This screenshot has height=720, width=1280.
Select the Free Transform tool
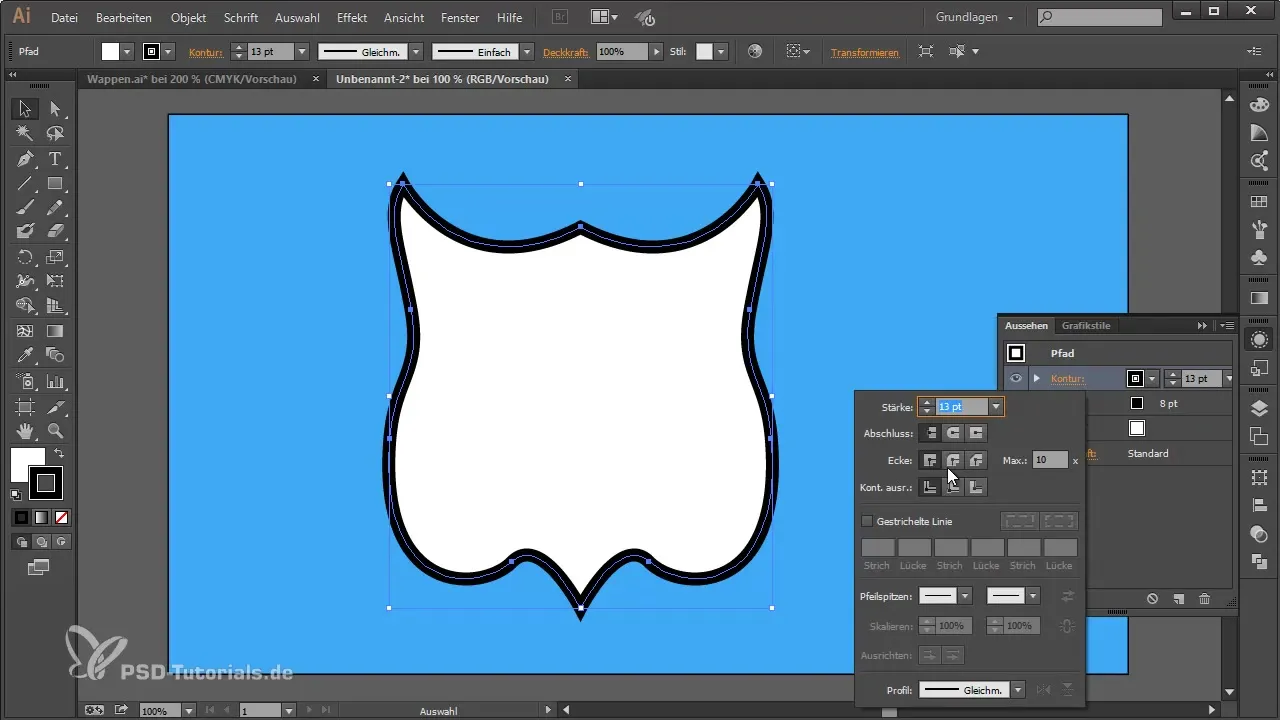[55, 282]
